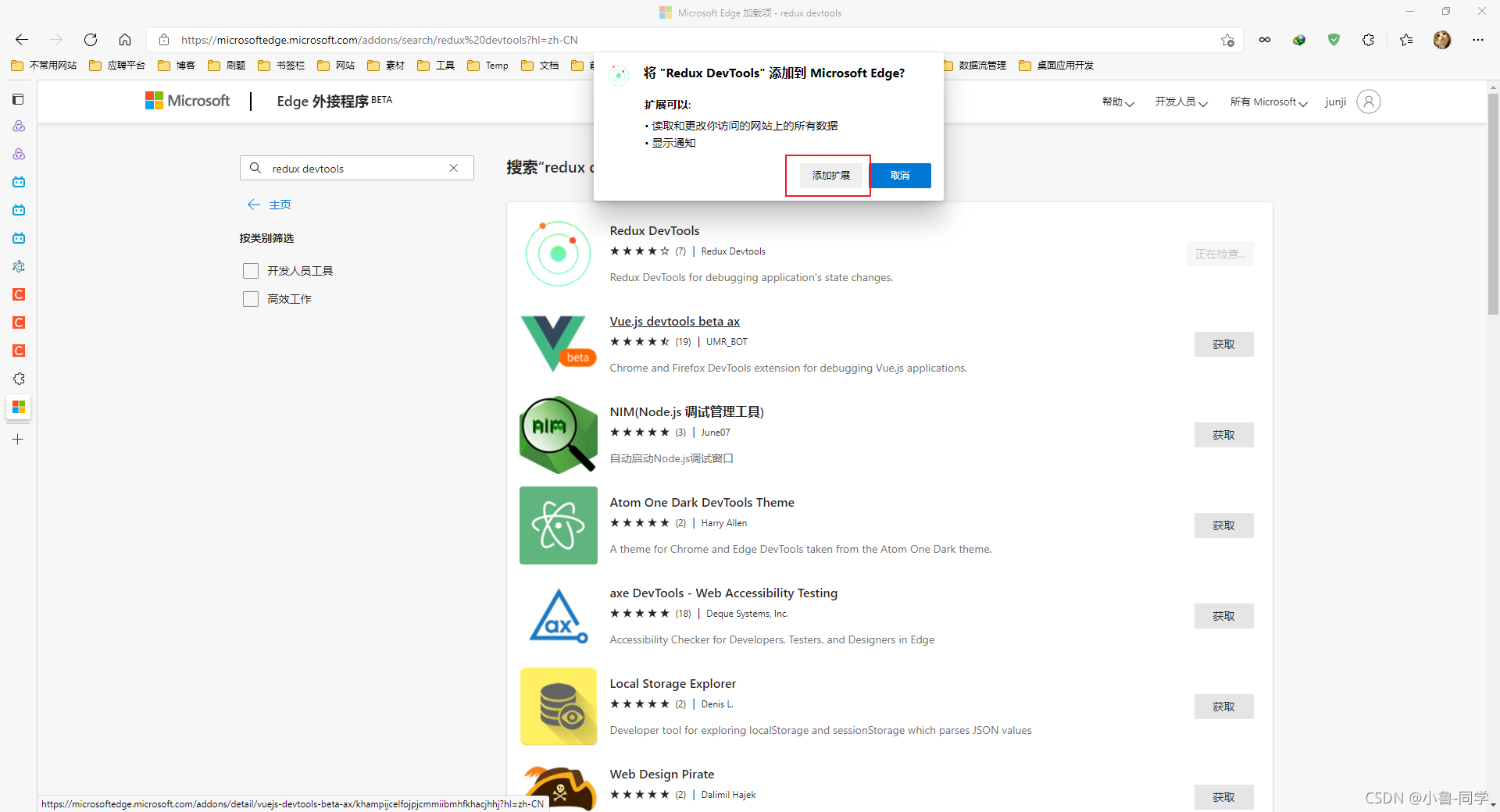Add page to favorites star icon
The image size is (1500, 812).
click(x=1227, y=40)
